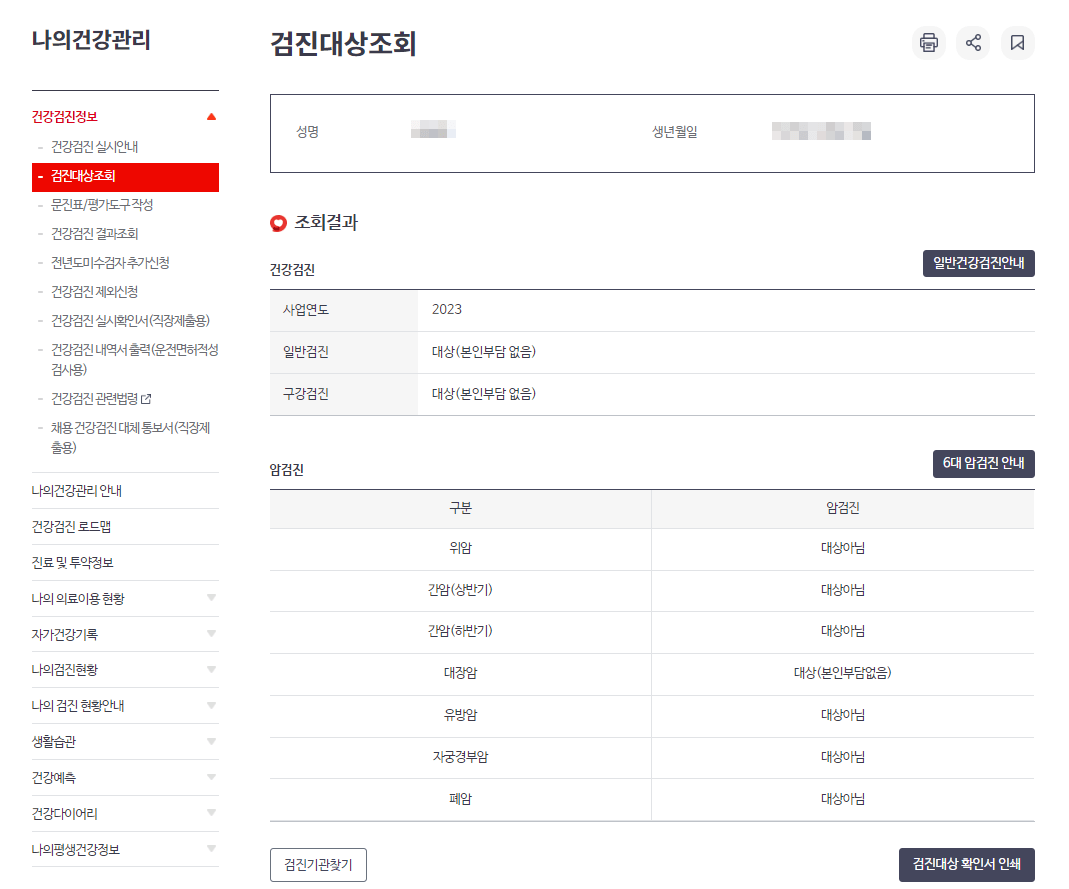Image resolution: width=1069 pixels, height=889 pixels.
Task: Print the 검진대상조회 page using the printer icon
Action: tap(927, 43)
